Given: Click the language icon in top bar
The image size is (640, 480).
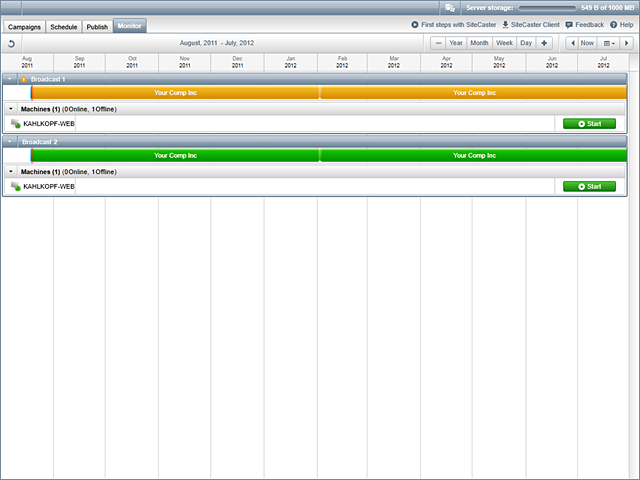Looking at the screenshot, I should [x=450, y=7].
